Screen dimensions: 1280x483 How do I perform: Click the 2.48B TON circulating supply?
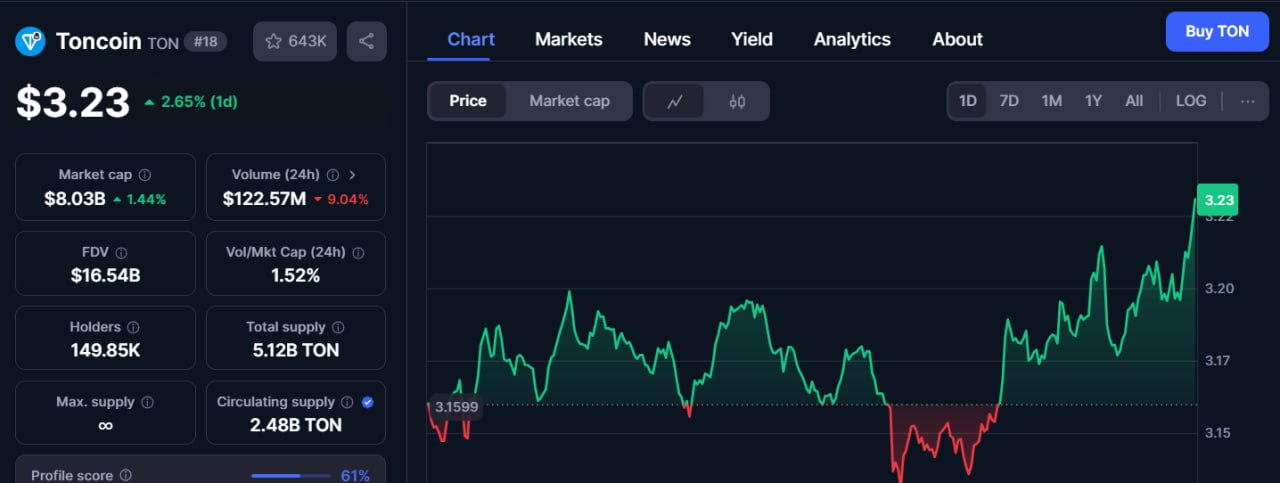click(296, 425)
